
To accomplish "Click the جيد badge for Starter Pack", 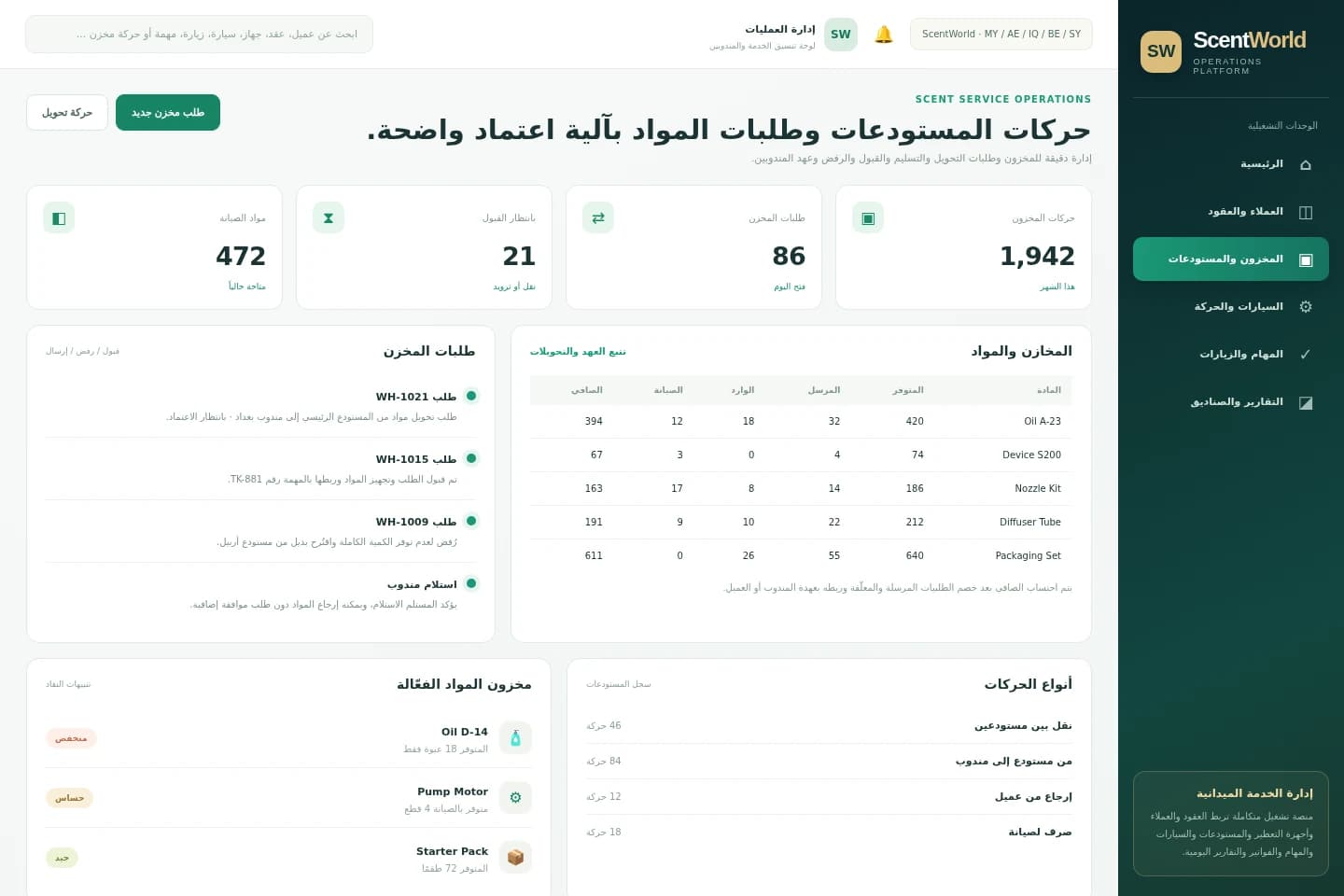I will point(62,858).
